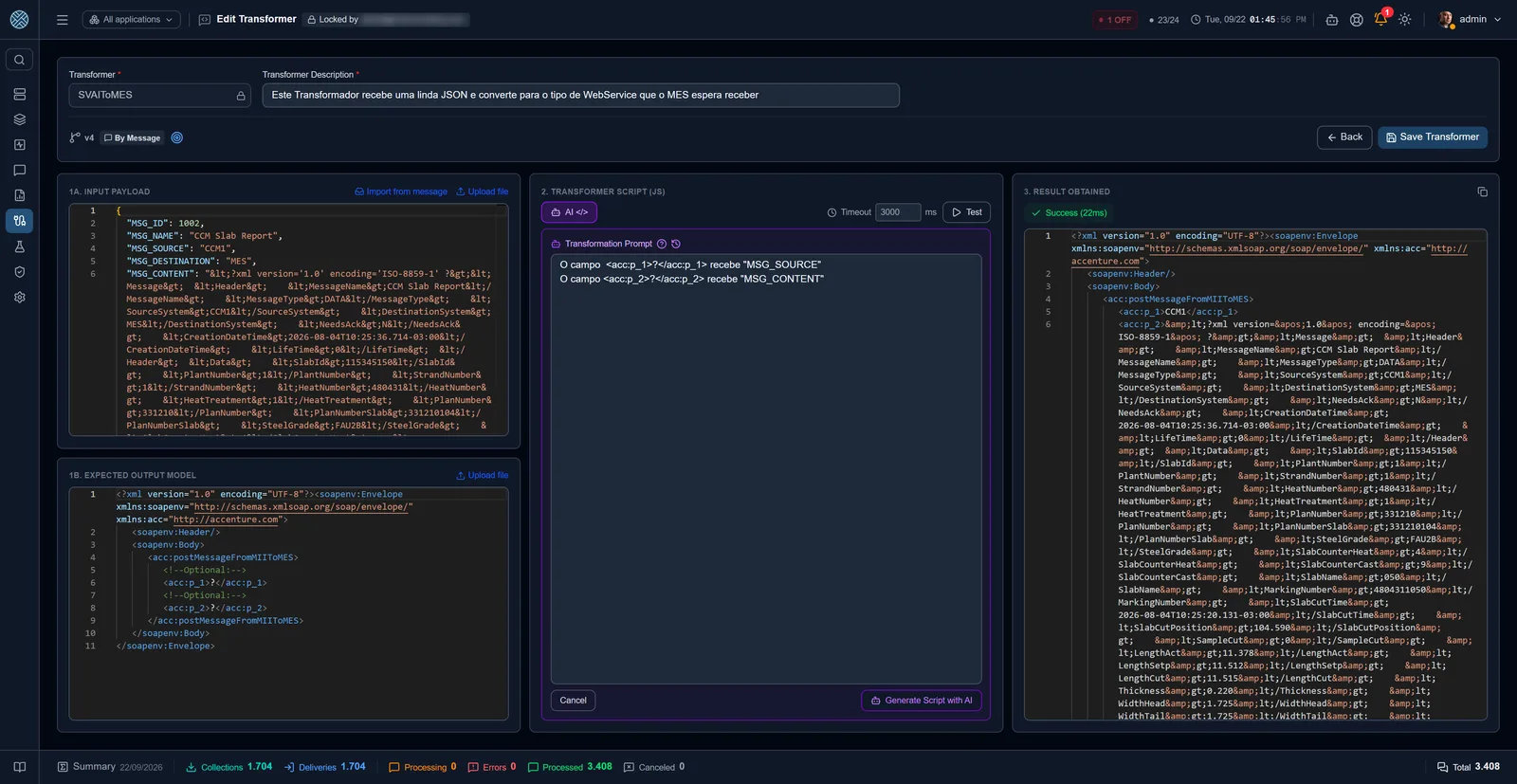
Task: Open the lab flask sidebar icon
Action: coord(19,246)
